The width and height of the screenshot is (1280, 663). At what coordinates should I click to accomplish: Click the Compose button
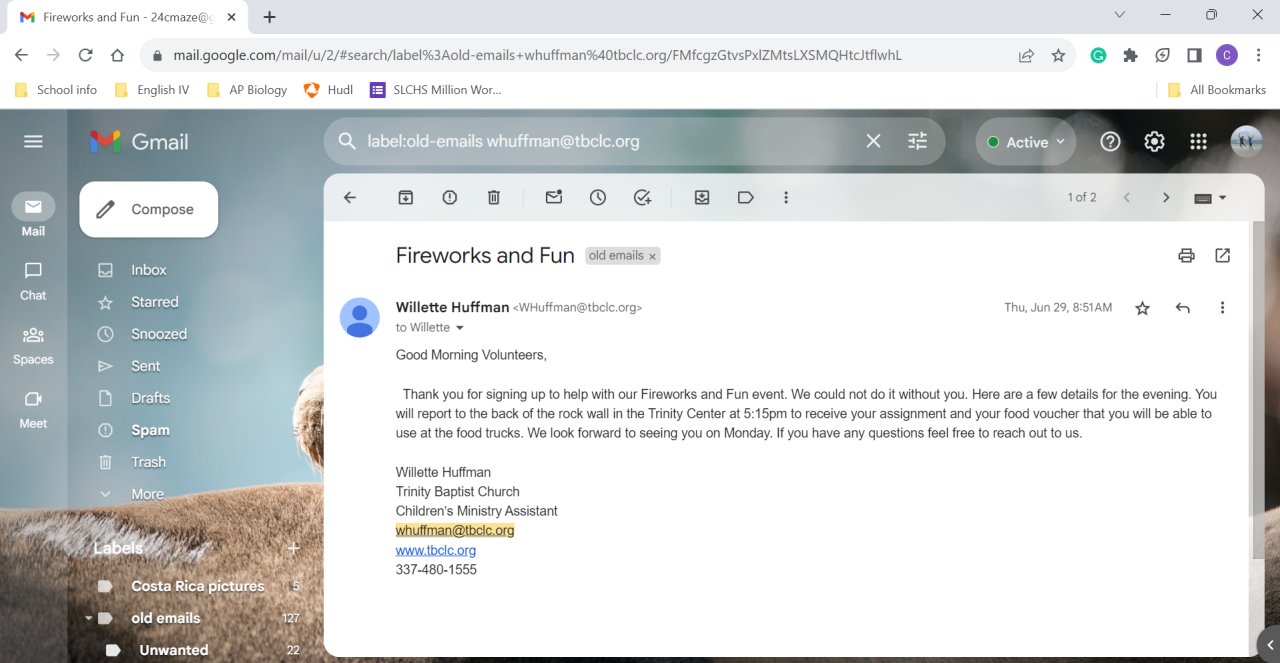(x=149, y=210)
